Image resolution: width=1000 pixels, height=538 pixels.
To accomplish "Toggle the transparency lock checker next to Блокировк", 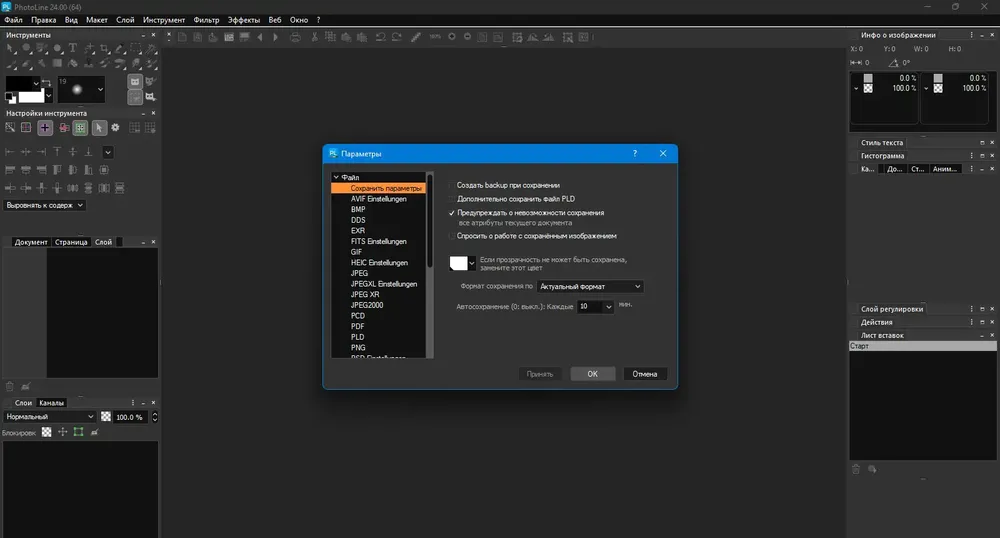I will pos(47,432).
